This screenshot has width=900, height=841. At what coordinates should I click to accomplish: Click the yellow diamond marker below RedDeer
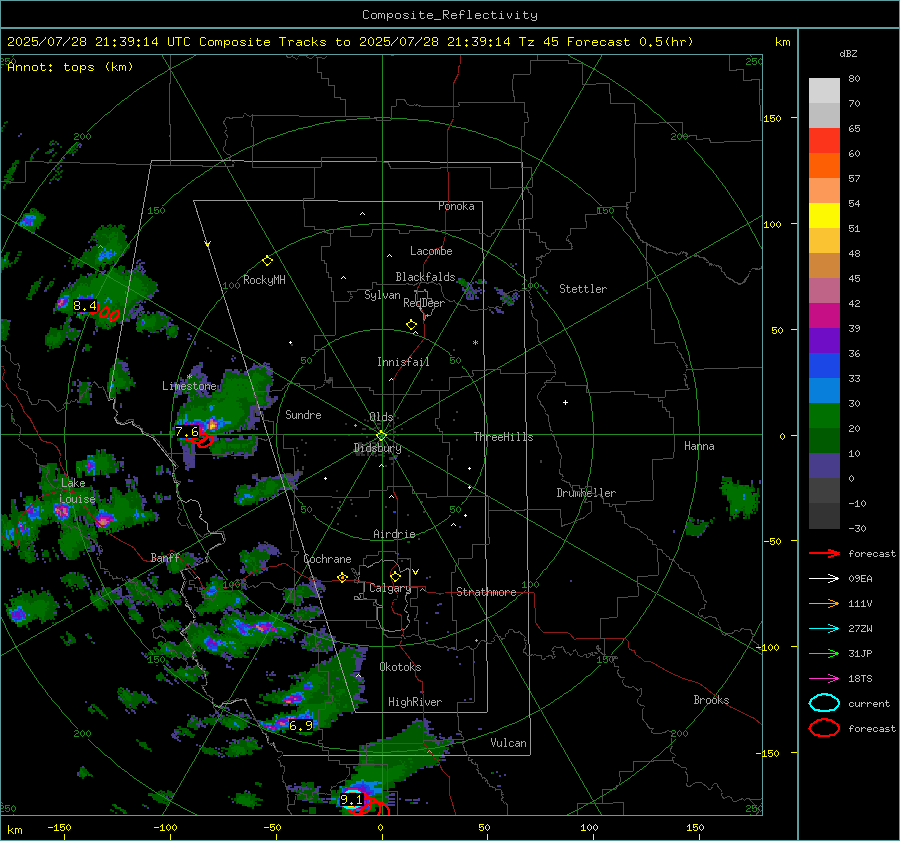point(412,325)
